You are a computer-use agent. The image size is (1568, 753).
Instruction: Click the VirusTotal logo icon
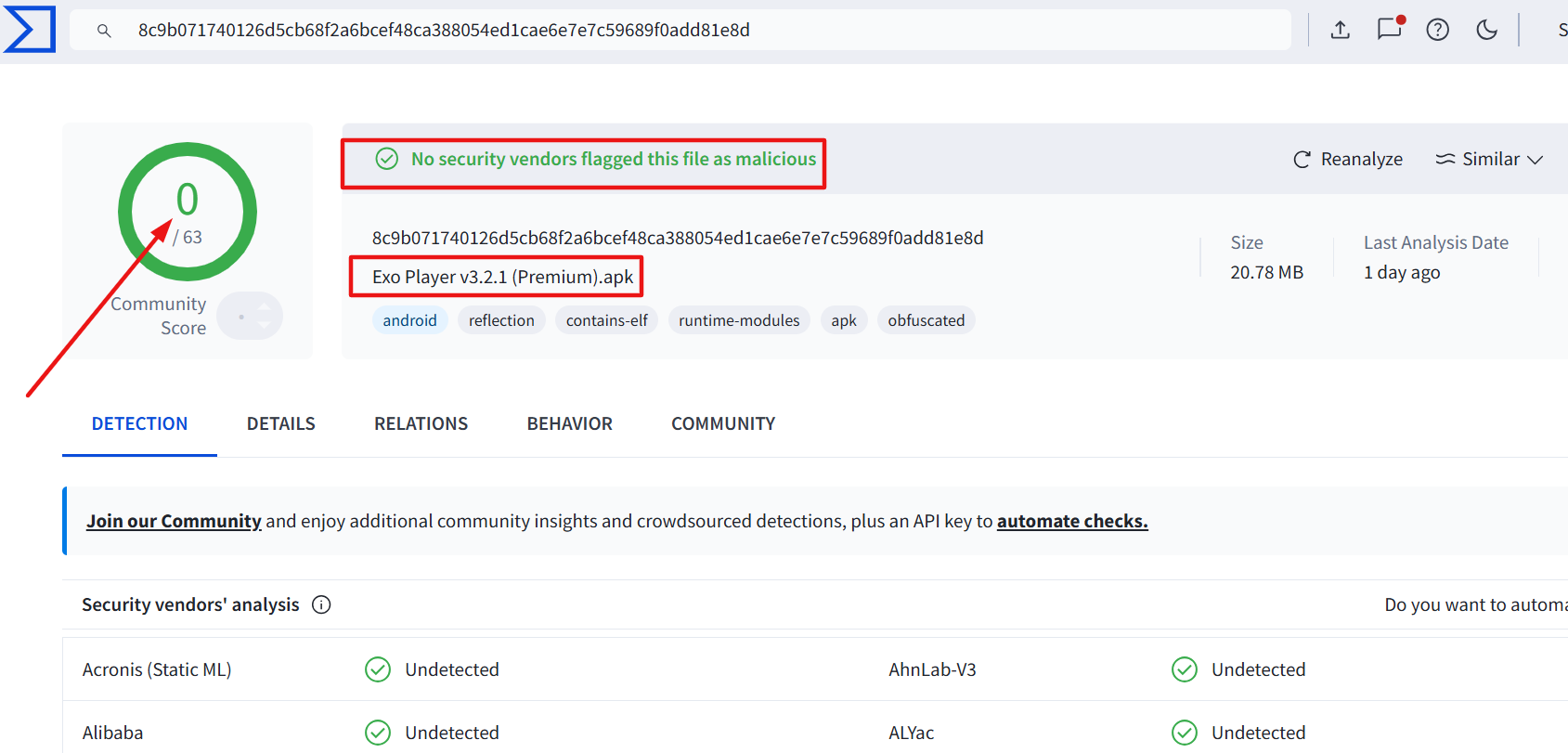click(30, 30)
